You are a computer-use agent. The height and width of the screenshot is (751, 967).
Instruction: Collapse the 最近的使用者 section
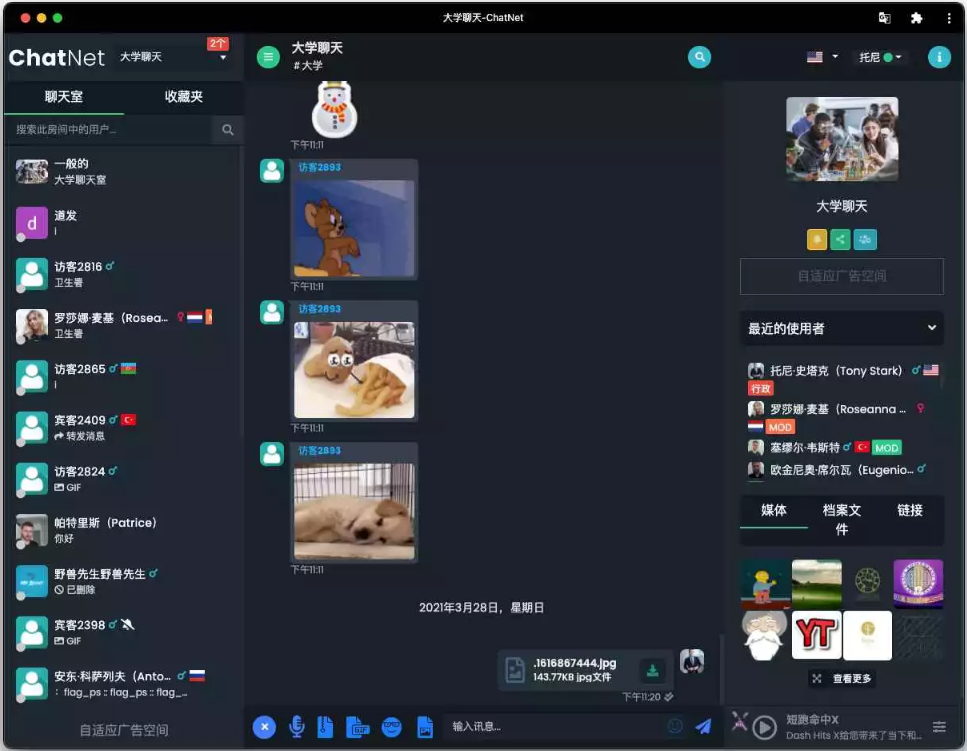click(x=932, y=328)
